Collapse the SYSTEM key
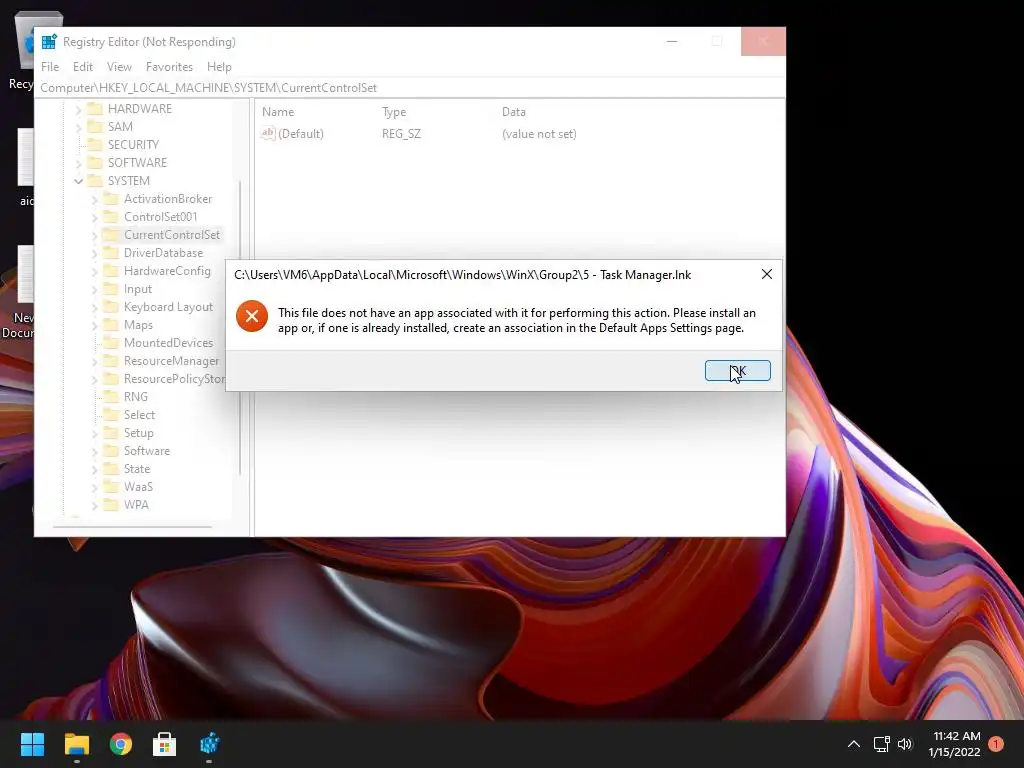Screen dimensions: 1024x768 pyautogui.click(x=78, y=181)
